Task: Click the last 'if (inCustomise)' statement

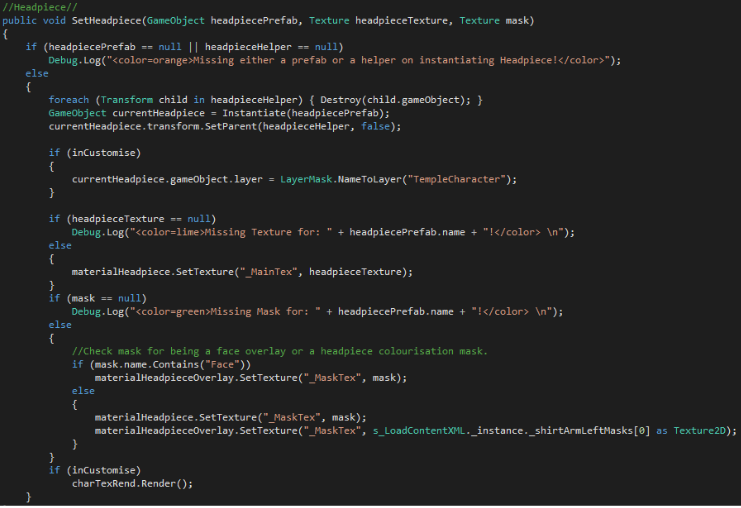Action: [x=95, y=470]
